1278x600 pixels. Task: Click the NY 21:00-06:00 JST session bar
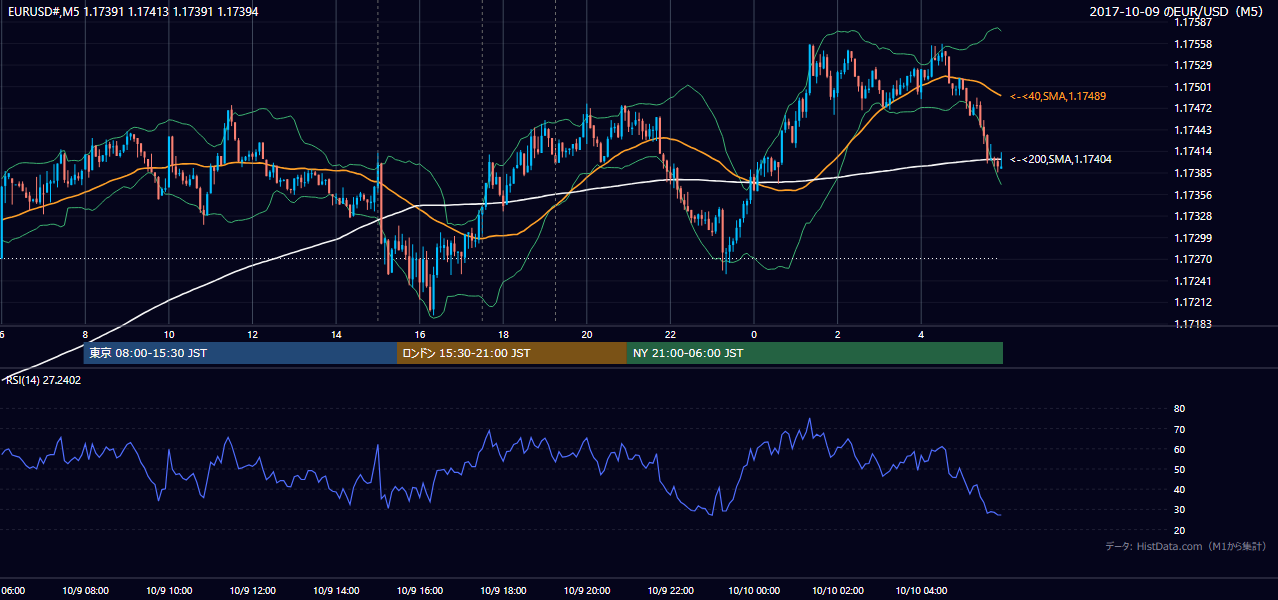[815, 353]
